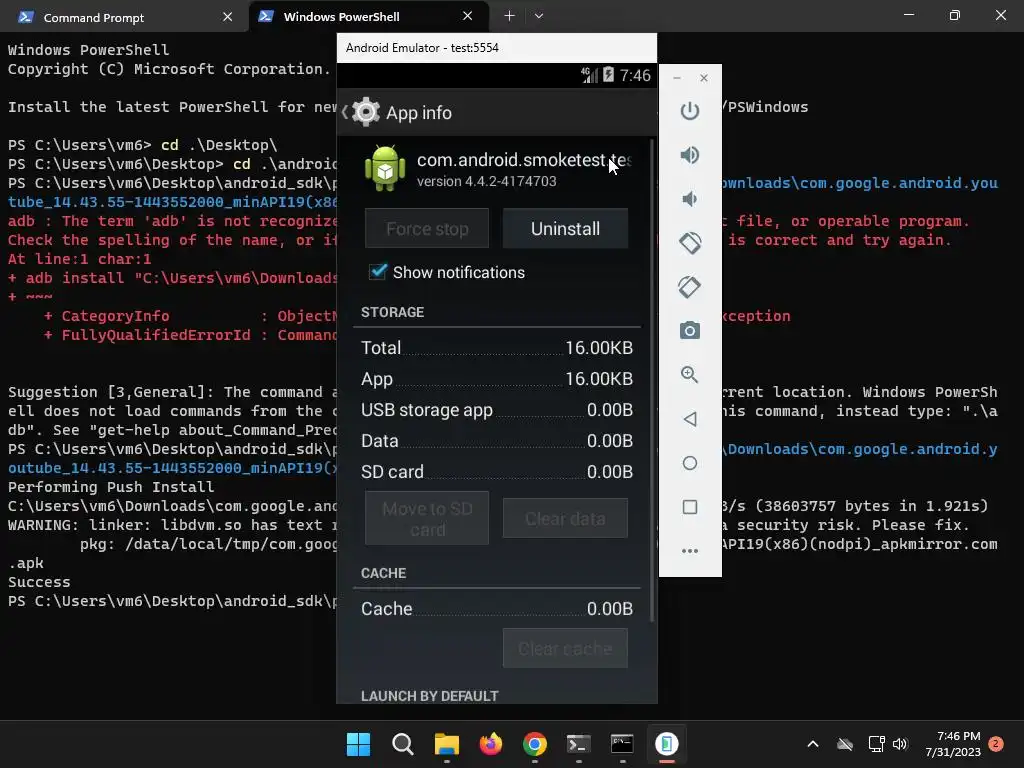This screenshot has height=768, width=1024.
Task: Click the Cache 0.00B row
Action: 496,609
